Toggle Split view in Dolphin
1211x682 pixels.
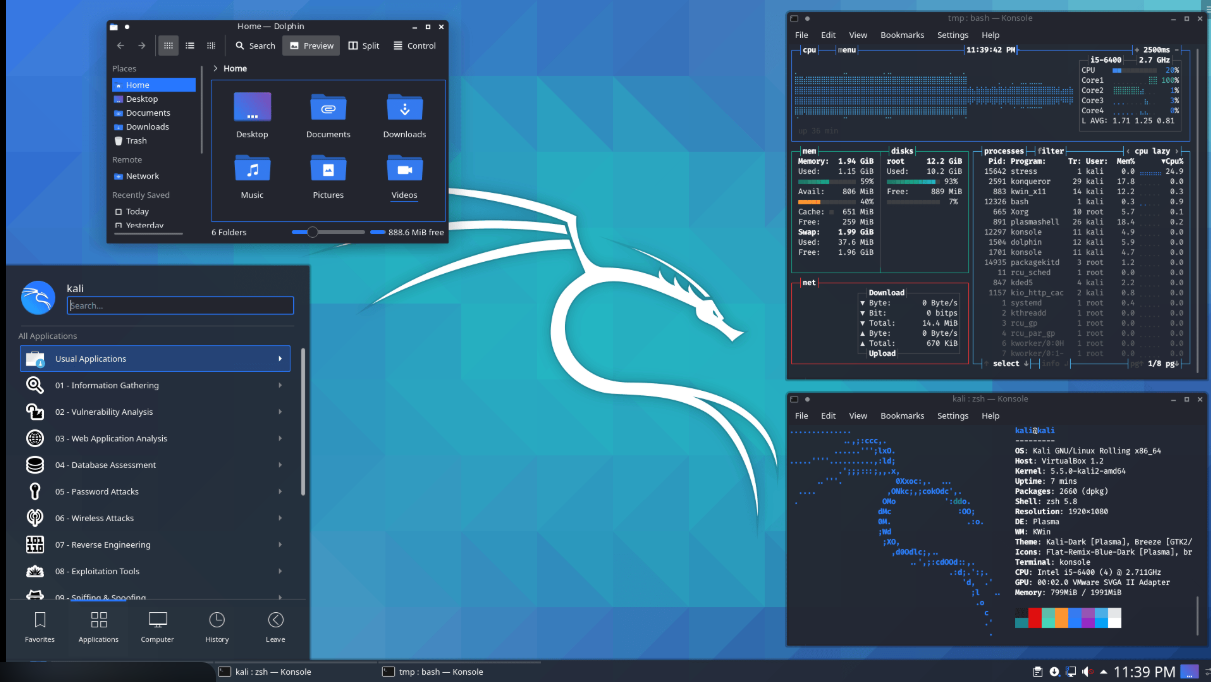tap(364, 46)
